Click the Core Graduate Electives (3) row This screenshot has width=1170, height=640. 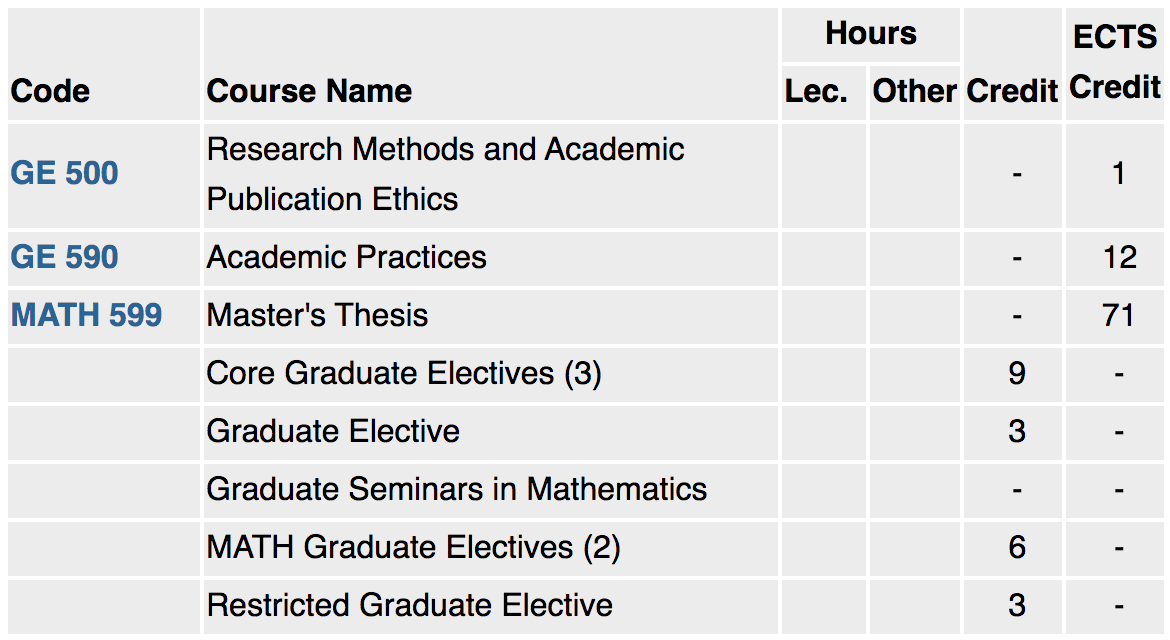pos(585,374)
